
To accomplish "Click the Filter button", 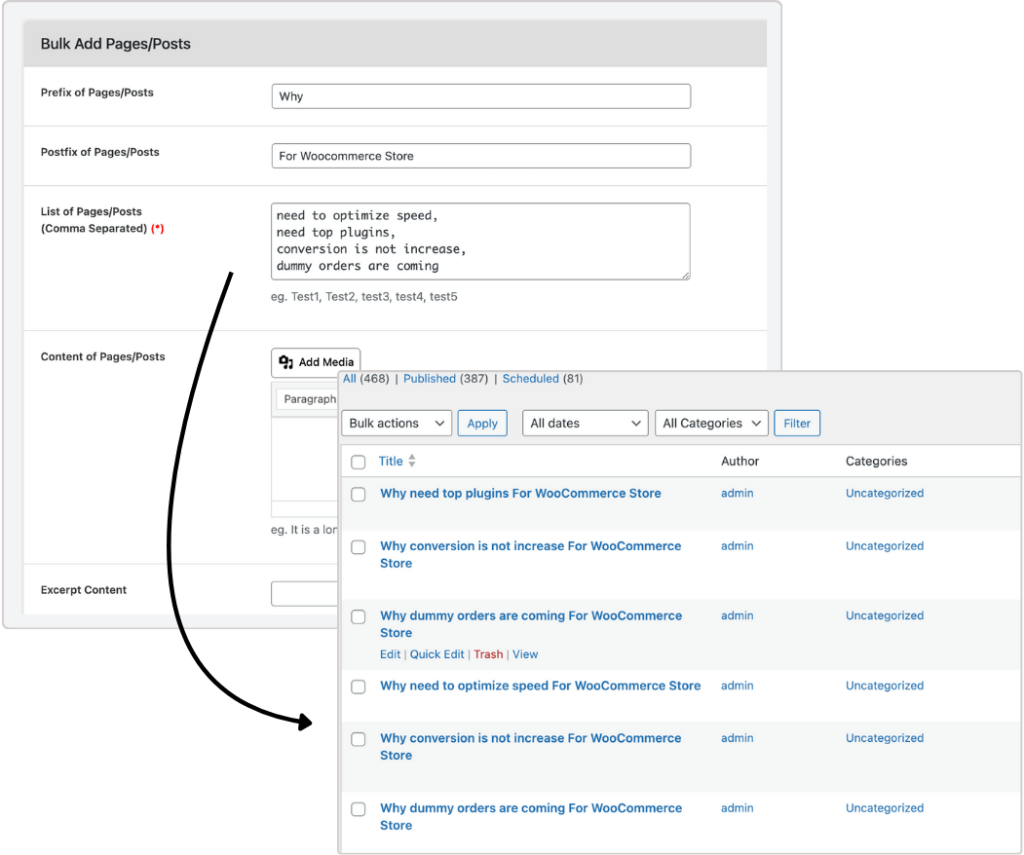I will (797, 423).
